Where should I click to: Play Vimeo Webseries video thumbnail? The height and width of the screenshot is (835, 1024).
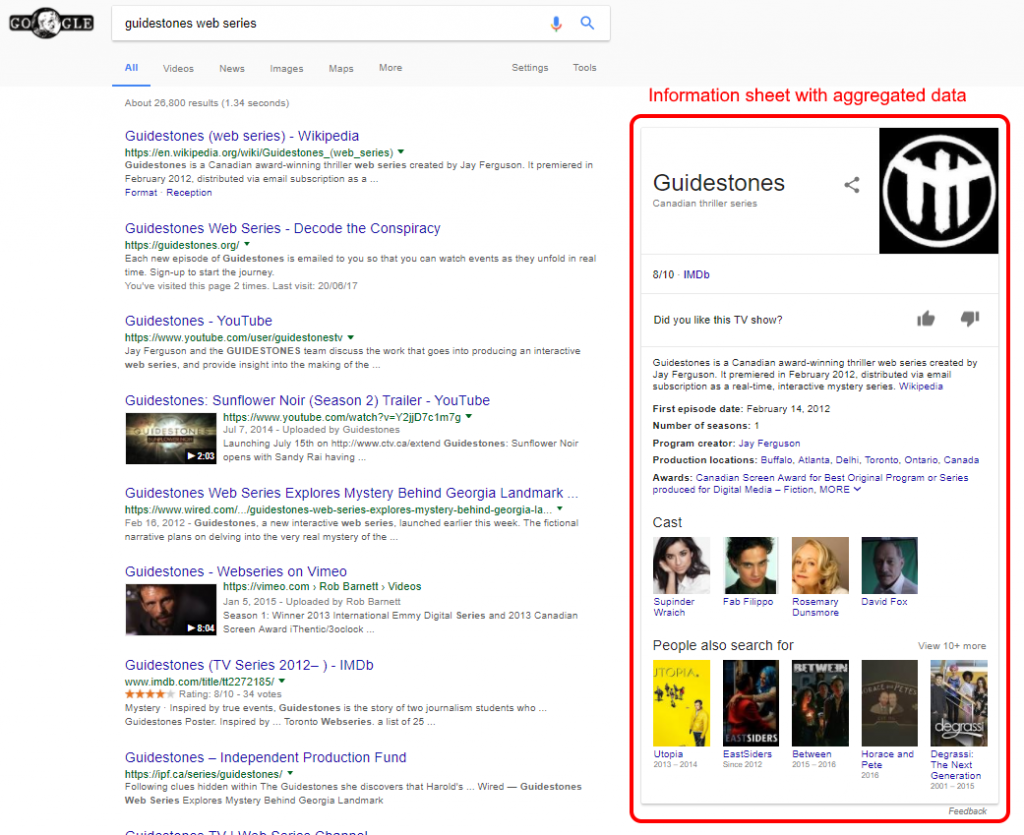(x=170, y=610)
